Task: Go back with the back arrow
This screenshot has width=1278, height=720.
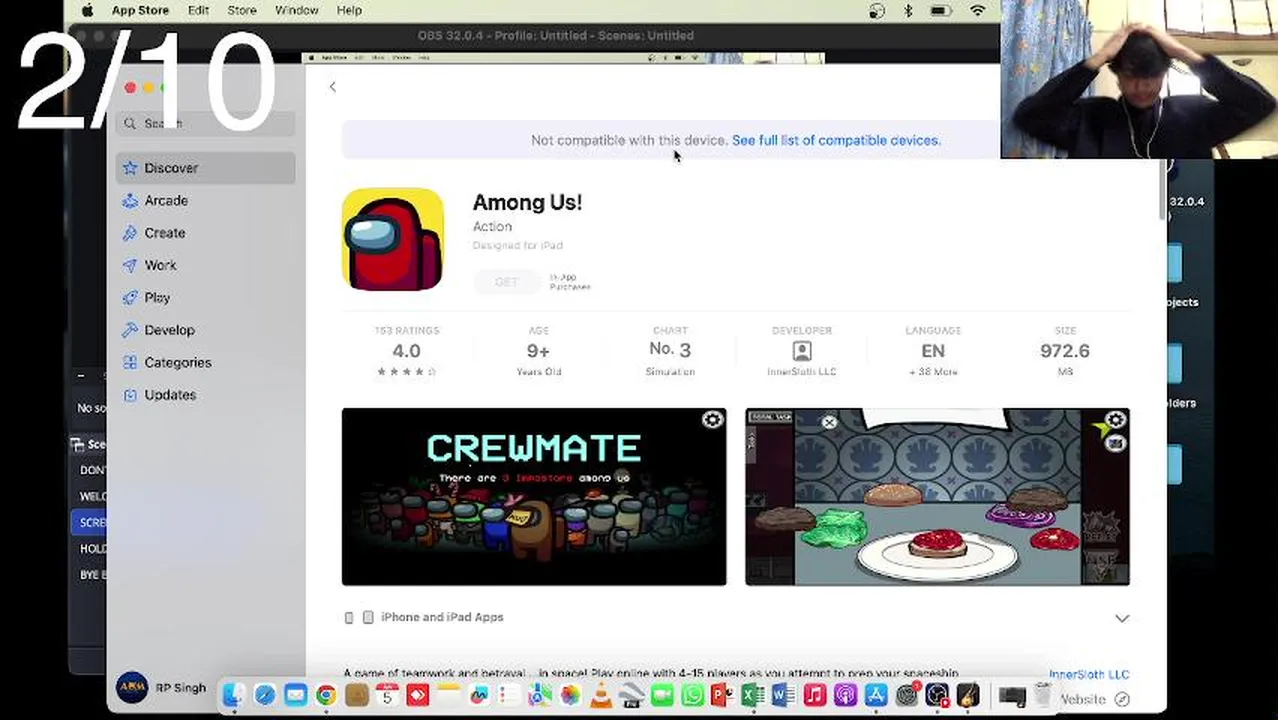Action: 332,87
